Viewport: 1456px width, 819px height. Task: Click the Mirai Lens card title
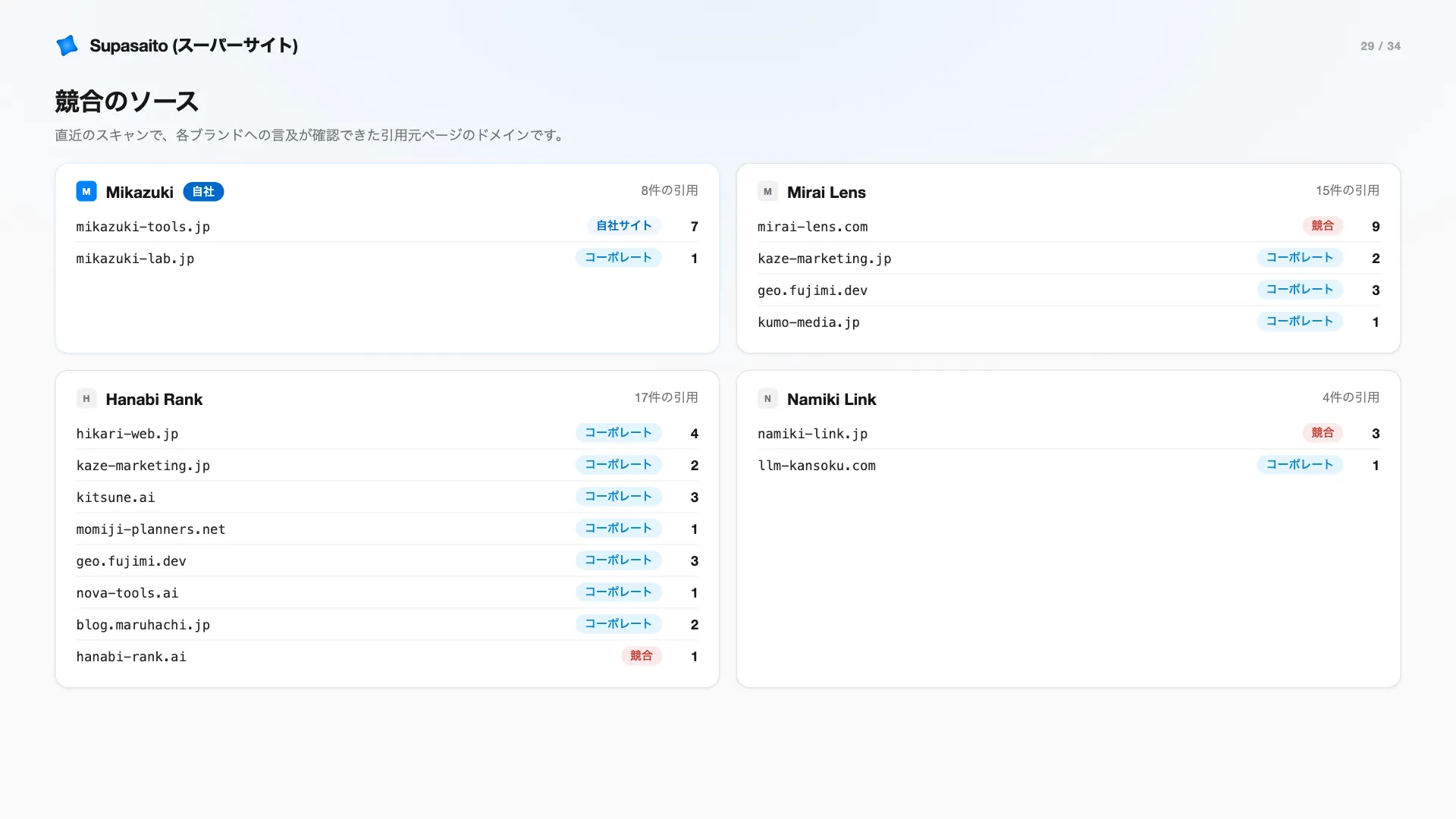pyautogui.click(x=826, y=192)
